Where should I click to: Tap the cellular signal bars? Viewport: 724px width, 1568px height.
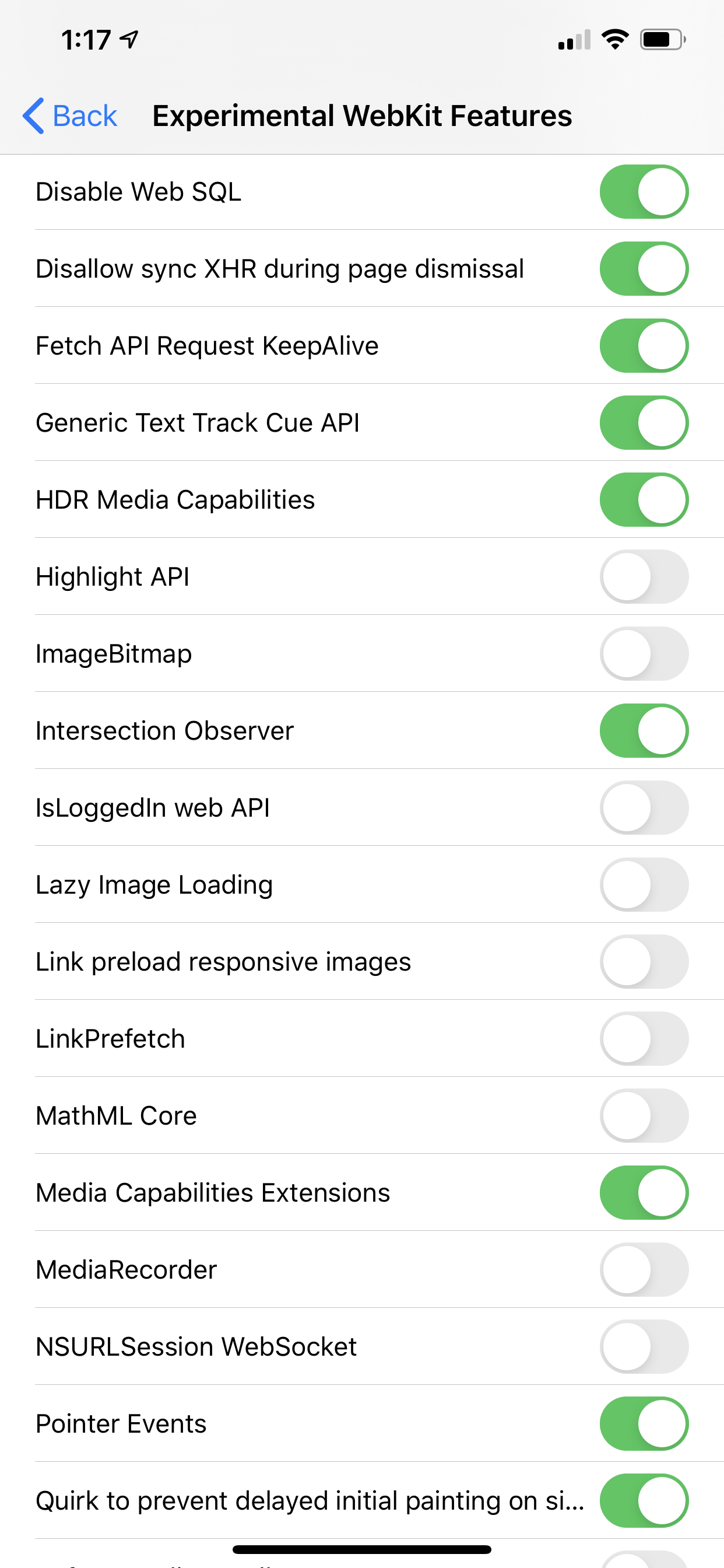click(574, 40)
